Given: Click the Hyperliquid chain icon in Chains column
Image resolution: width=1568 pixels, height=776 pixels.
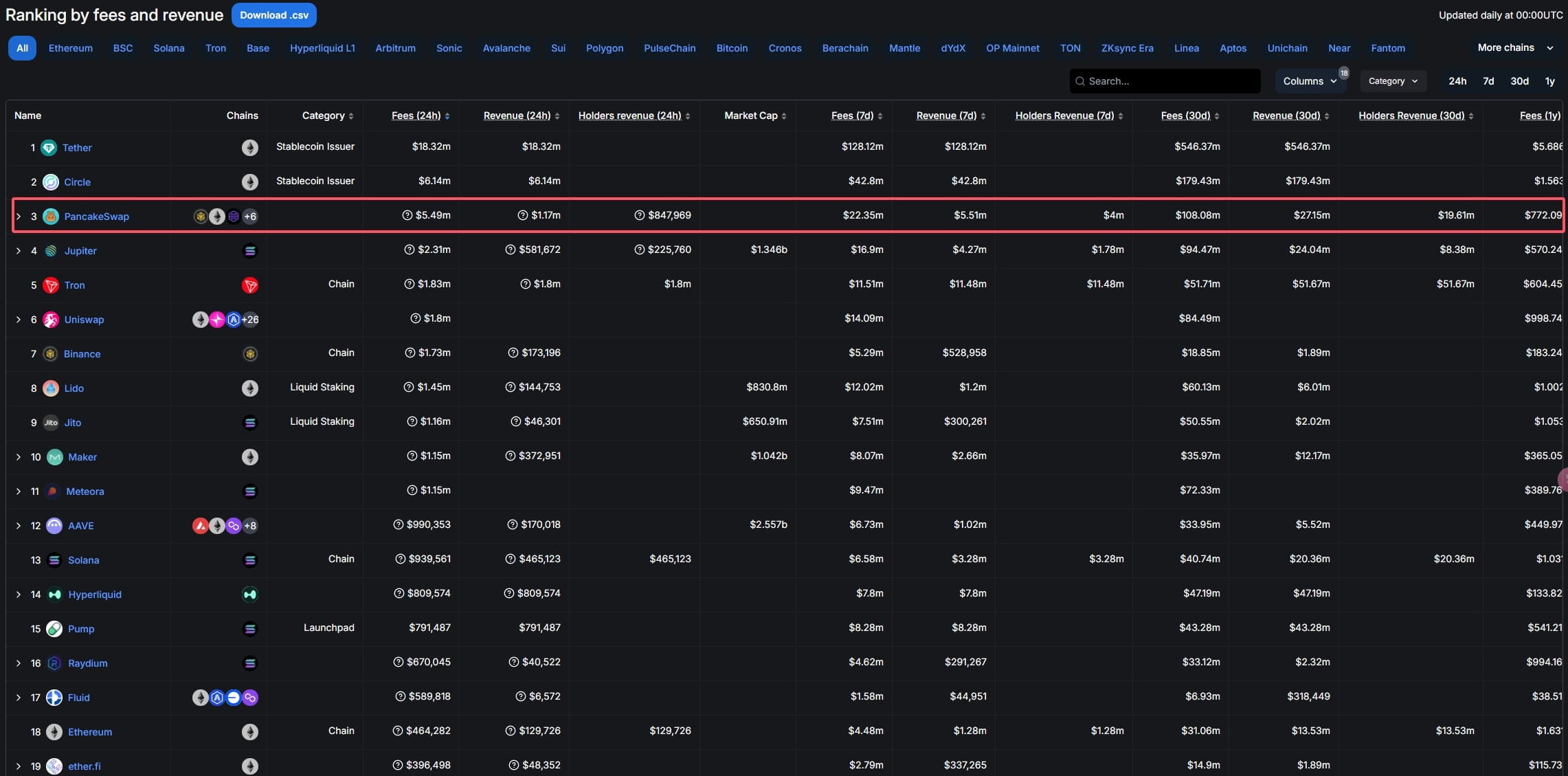Looking at the screenshot, I should point(250,595).
